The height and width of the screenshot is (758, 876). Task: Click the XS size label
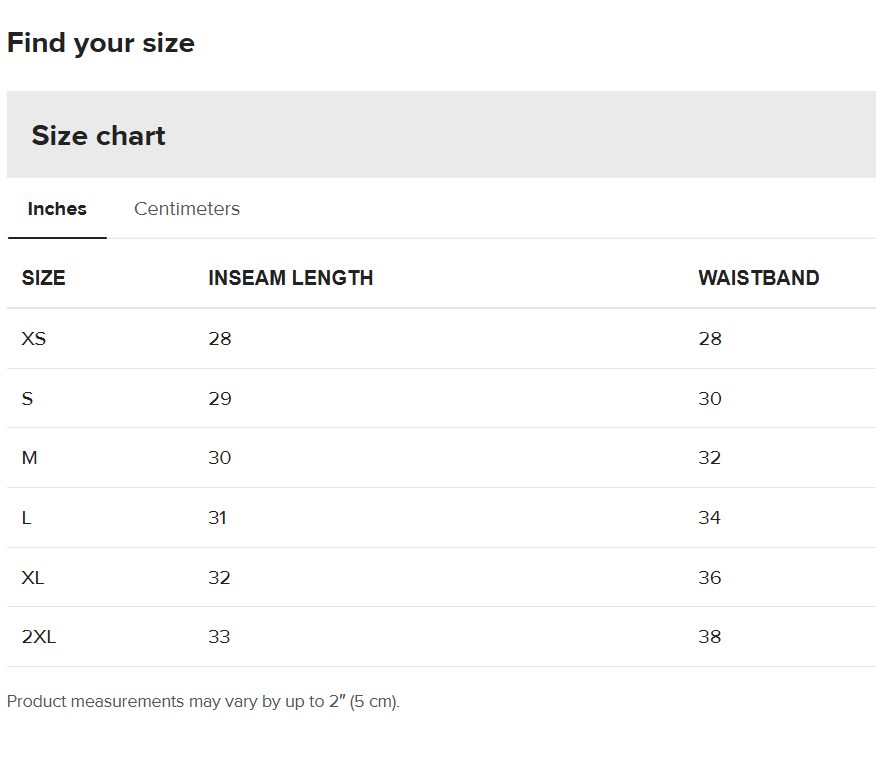34,339
